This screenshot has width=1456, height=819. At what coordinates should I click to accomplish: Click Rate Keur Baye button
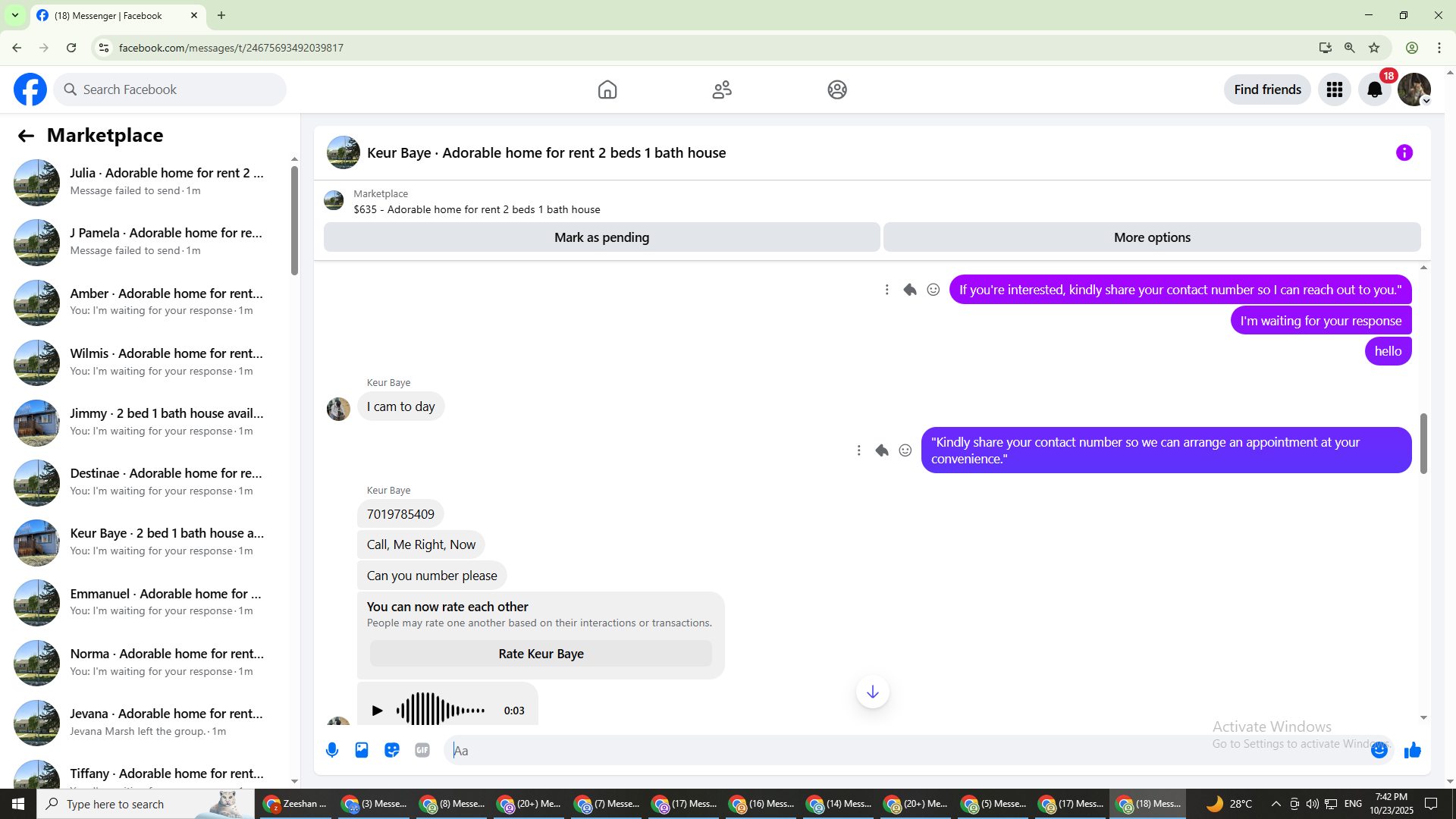point(541,654)
